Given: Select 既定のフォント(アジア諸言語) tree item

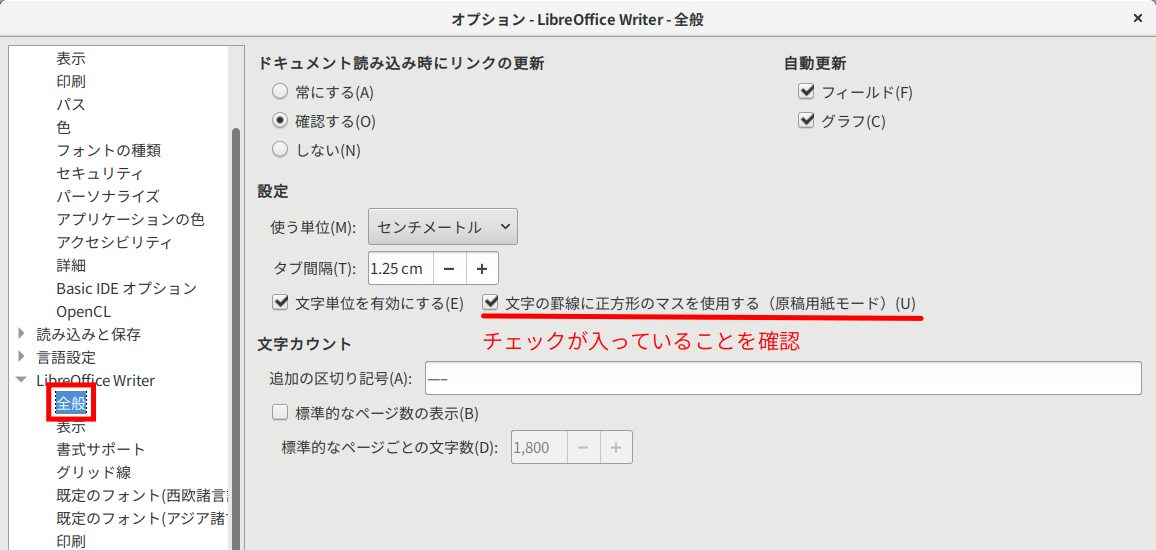Looking at the screenshot, I should point(142,518).
